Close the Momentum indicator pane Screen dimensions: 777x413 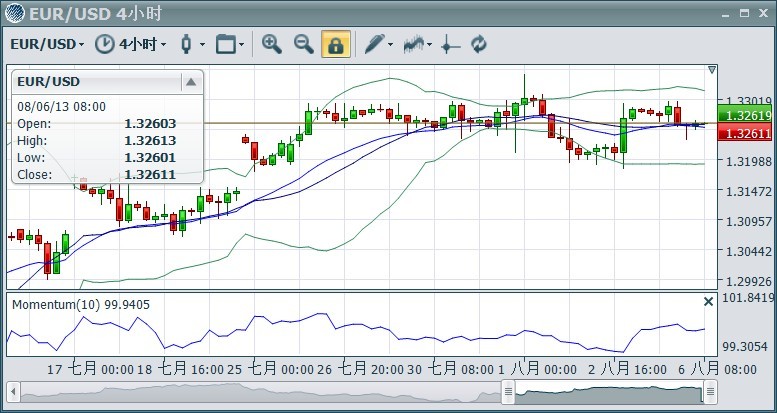(709, 301)
